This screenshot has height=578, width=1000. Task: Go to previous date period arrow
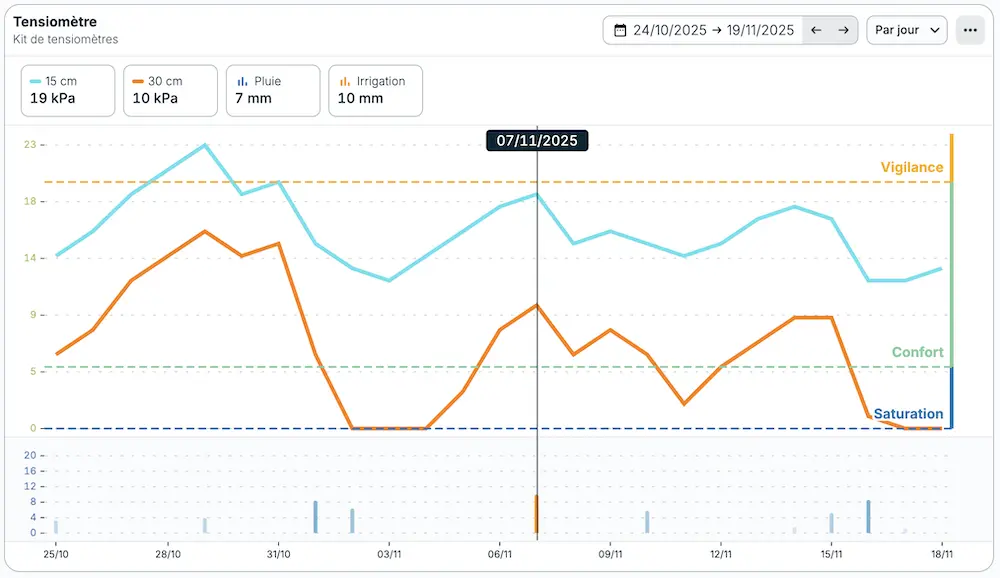tap(816, 30)
